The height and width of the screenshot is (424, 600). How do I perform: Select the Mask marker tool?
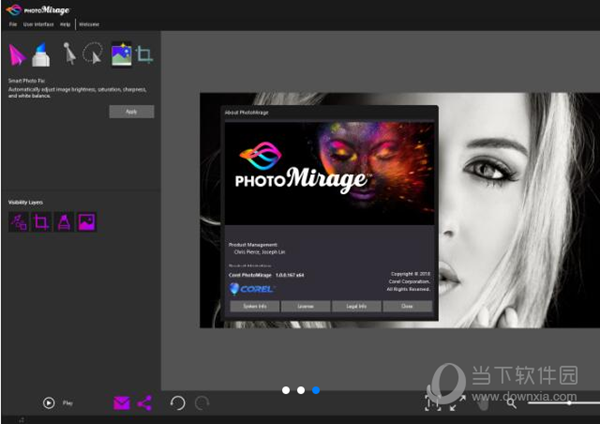pyautogui.click(x=41, y=55)
